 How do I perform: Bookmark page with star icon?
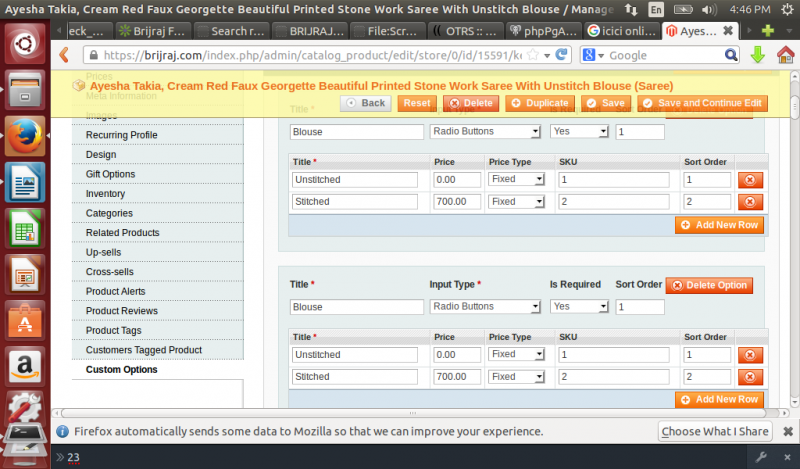[533, 55]
